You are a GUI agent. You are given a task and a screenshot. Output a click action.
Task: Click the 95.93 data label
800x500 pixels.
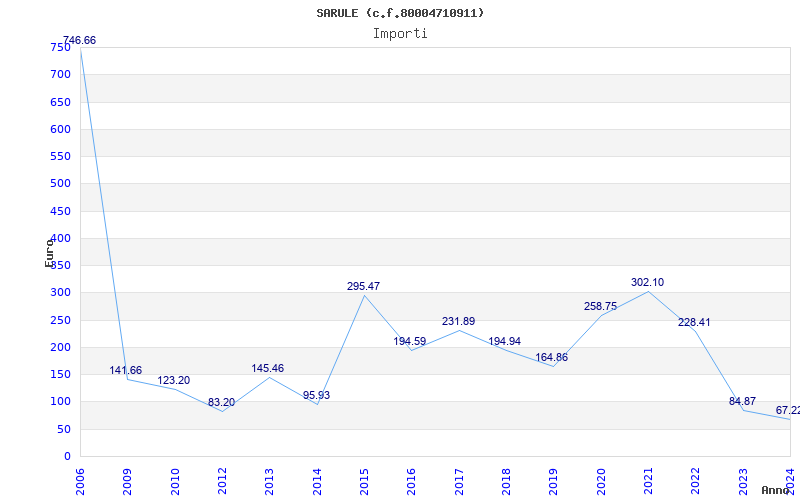point(316,395)
